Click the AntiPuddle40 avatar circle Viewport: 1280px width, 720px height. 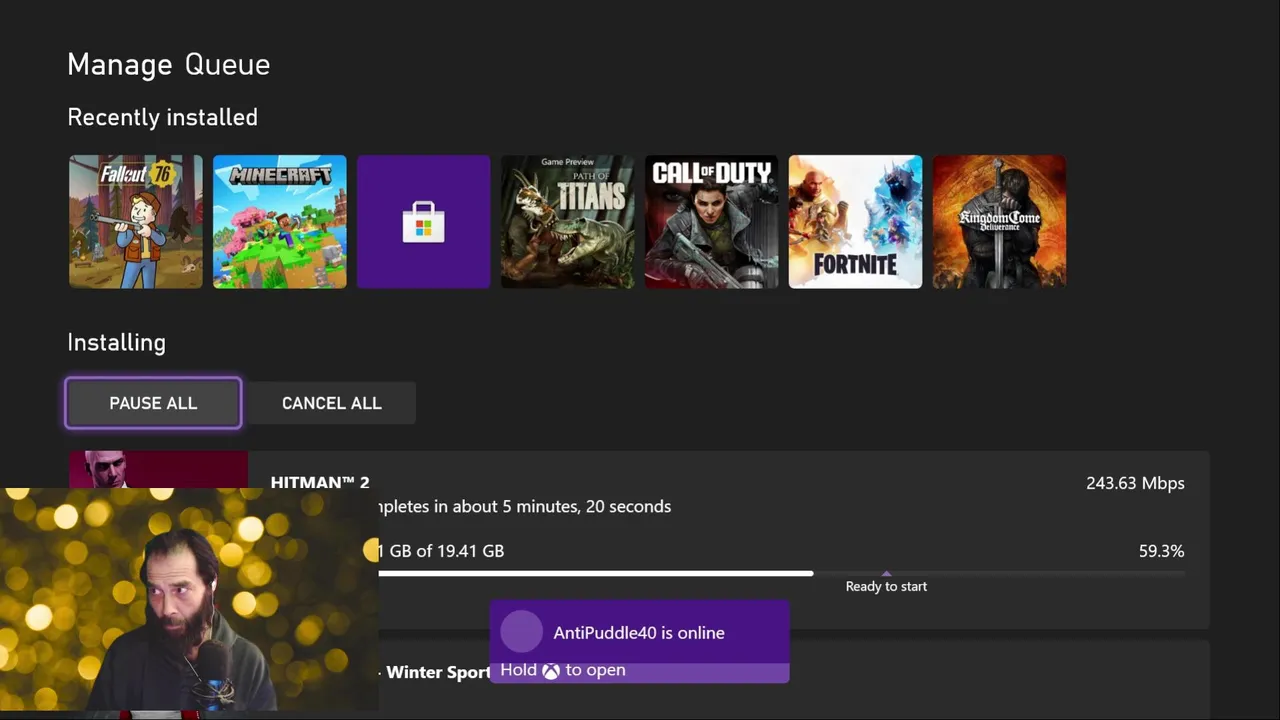(521, 632)
